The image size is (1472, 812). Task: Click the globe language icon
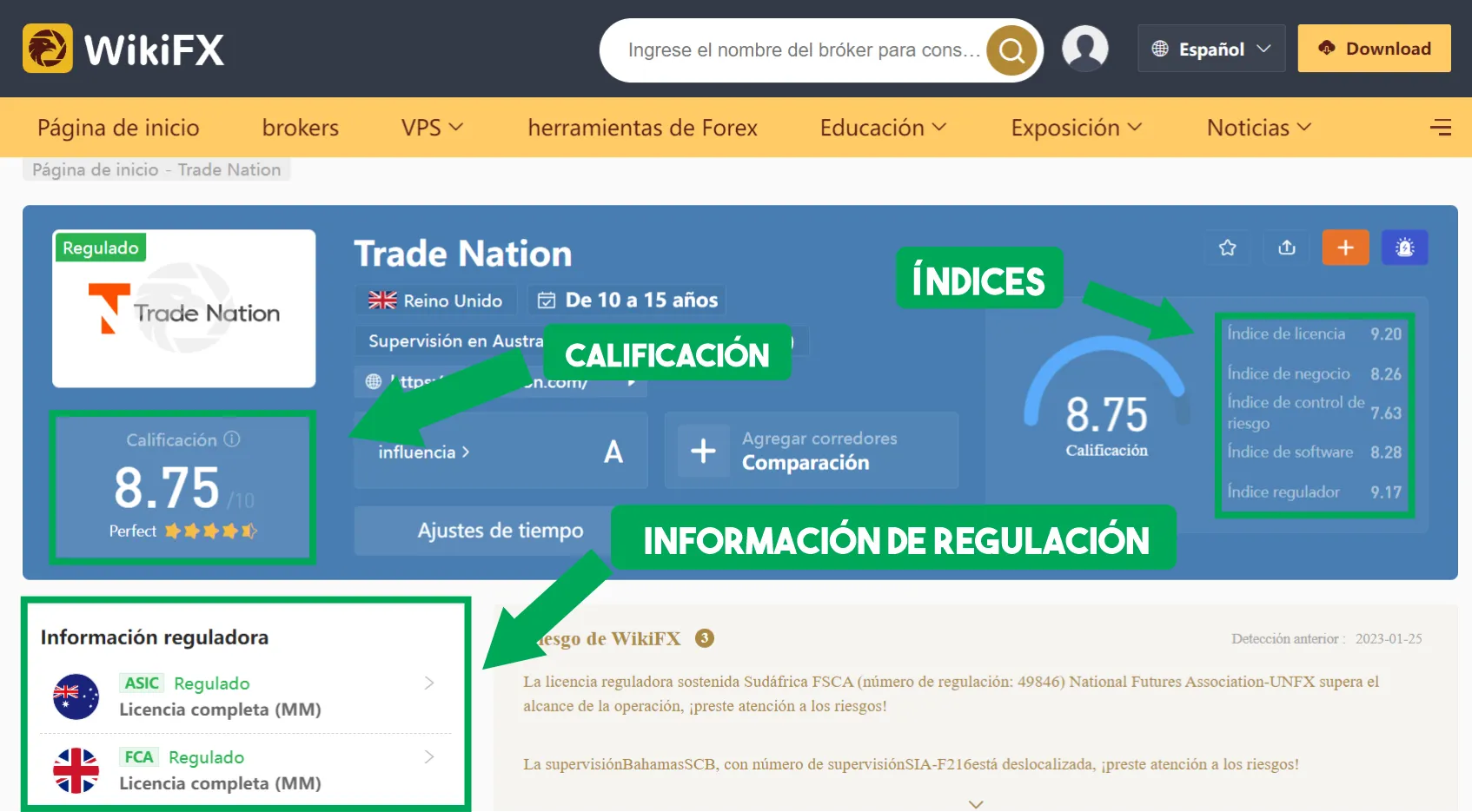tap(1160, 49)
